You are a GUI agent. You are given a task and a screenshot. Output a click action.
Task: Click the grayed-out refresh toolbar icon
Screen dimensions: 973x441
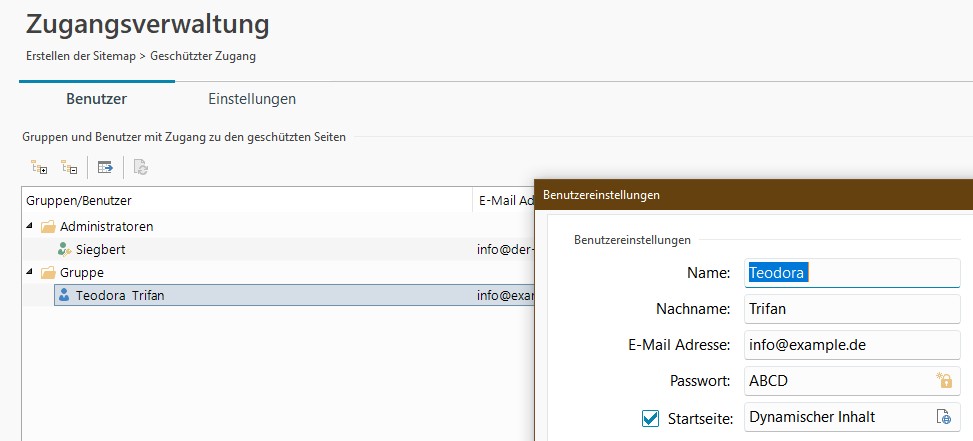141,167
